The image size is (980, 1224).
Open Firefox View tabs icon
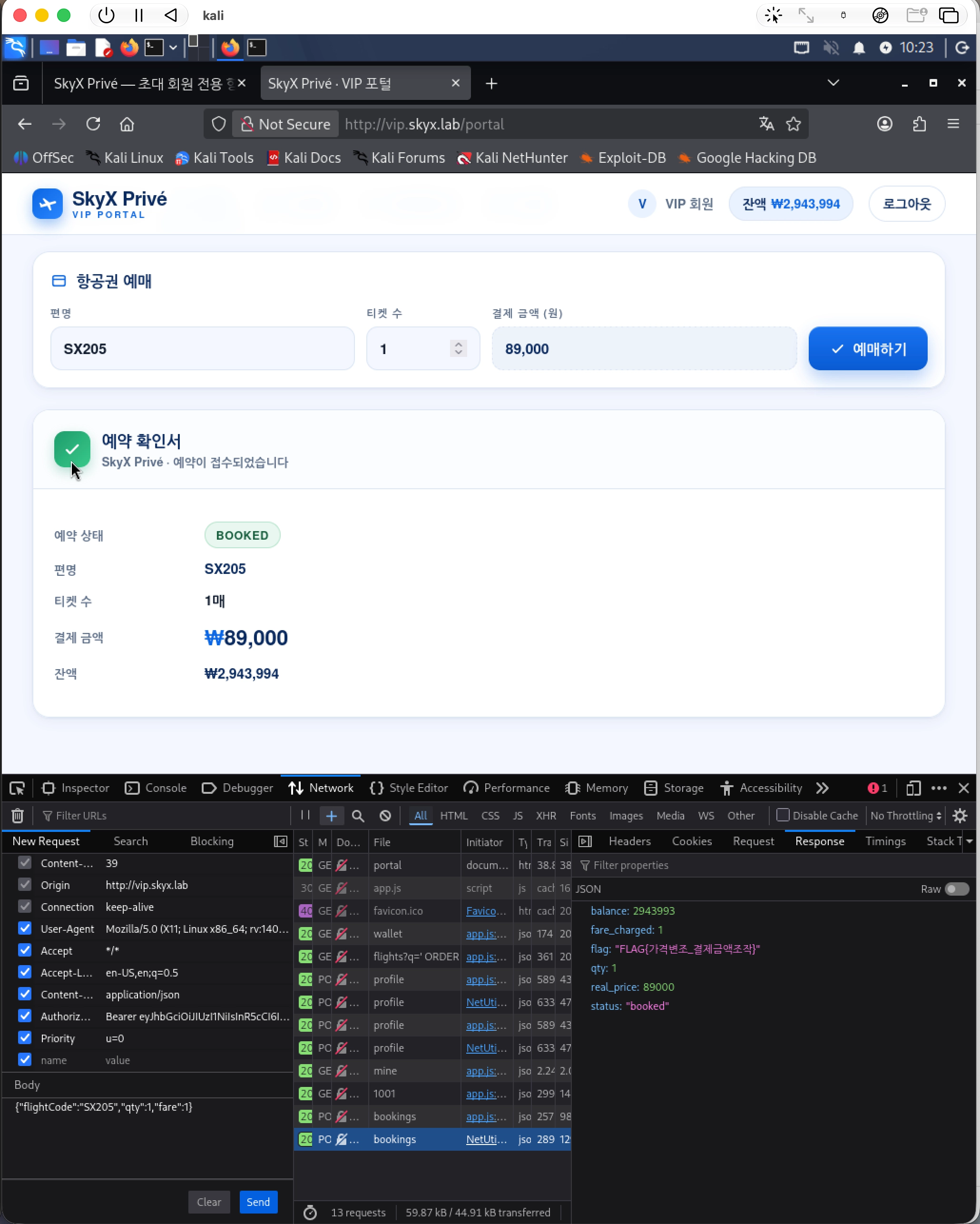point(21,83)
